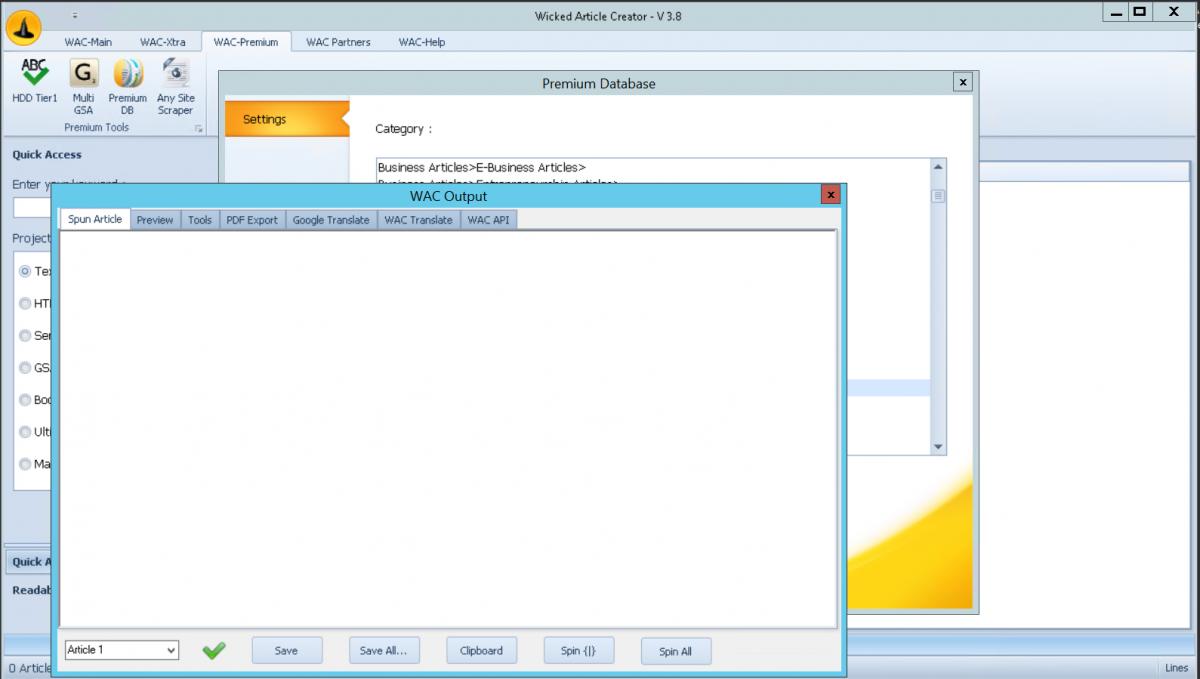Select the Settings section in Premium Database
Screen dimensions: 1200x679
(286, 119)
